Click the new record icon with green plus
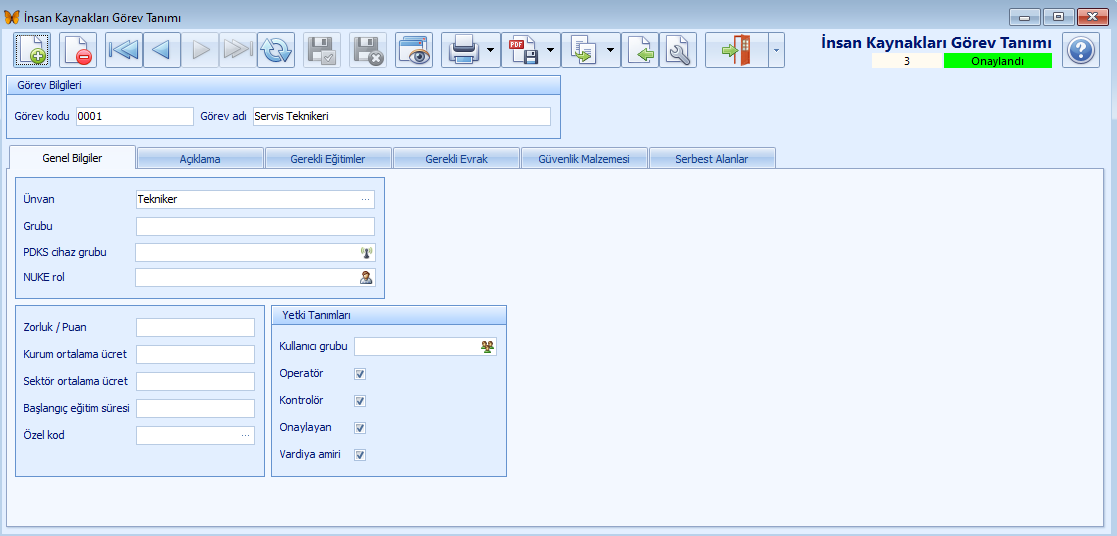This screenshot has height=536, width=1117. point(32,50)
